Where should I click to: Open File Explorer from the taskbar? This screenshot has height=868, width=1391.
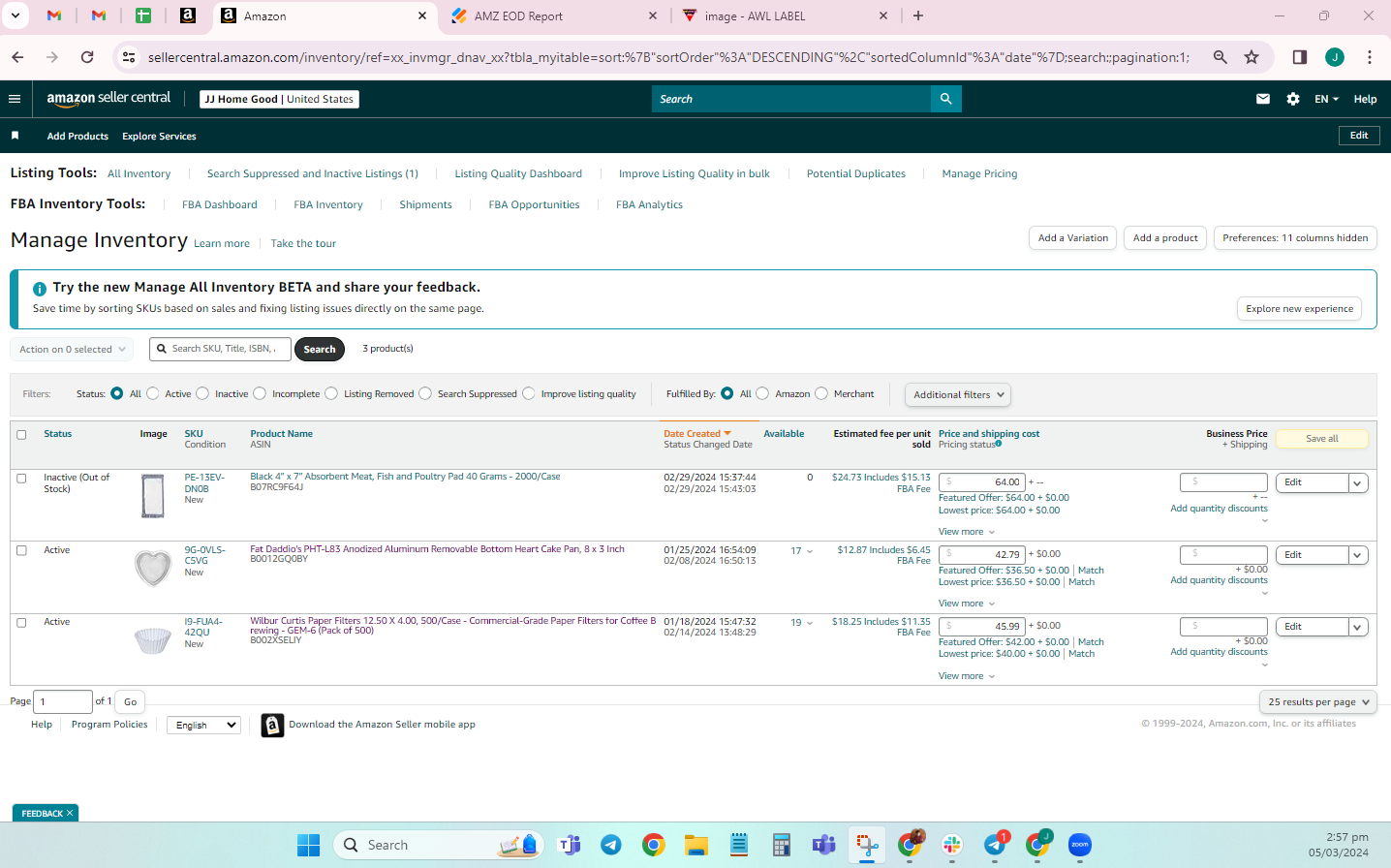click(x=696, y=846)
